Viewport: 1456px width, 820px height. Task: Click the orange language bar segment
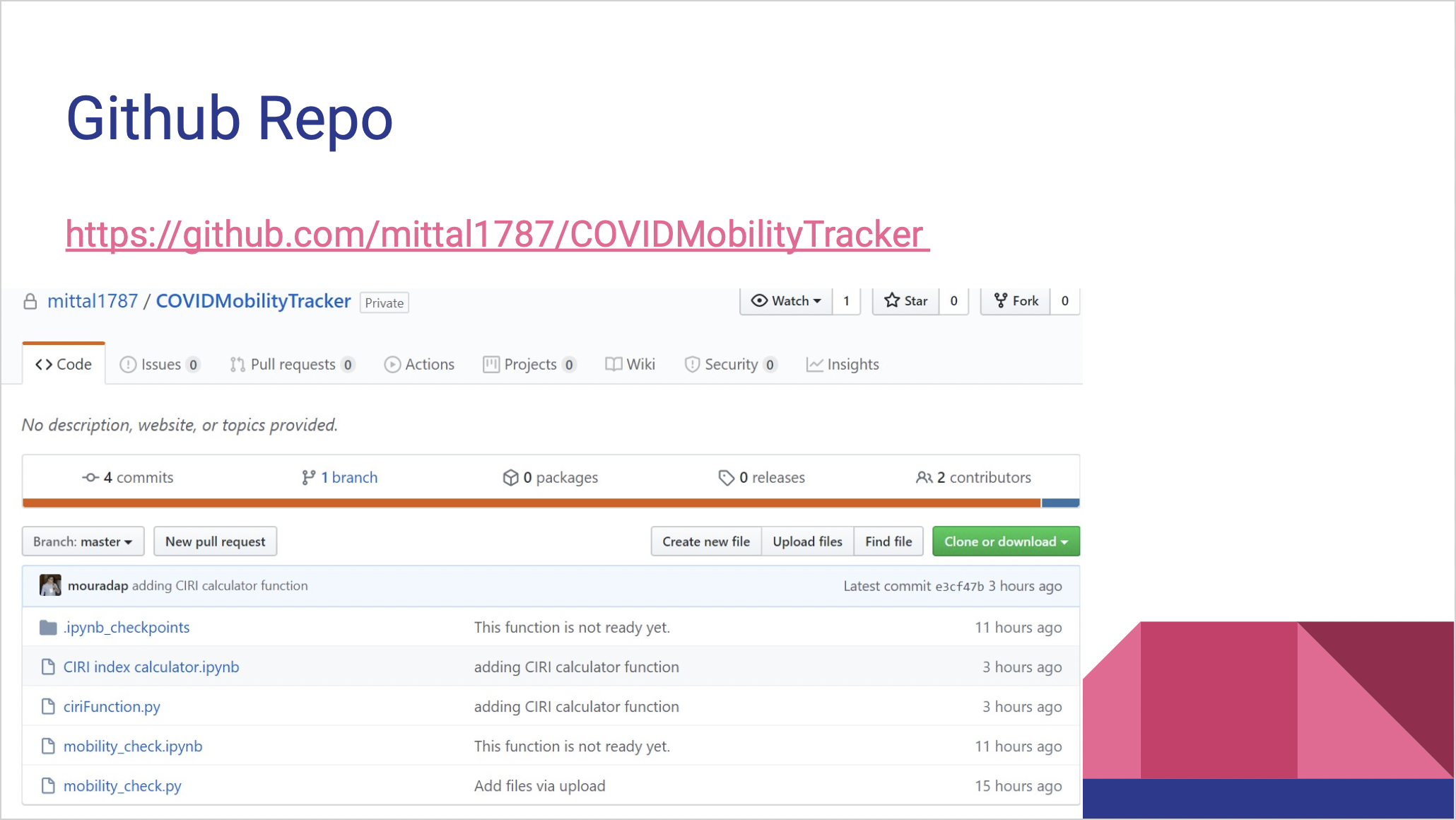(530, 503)
